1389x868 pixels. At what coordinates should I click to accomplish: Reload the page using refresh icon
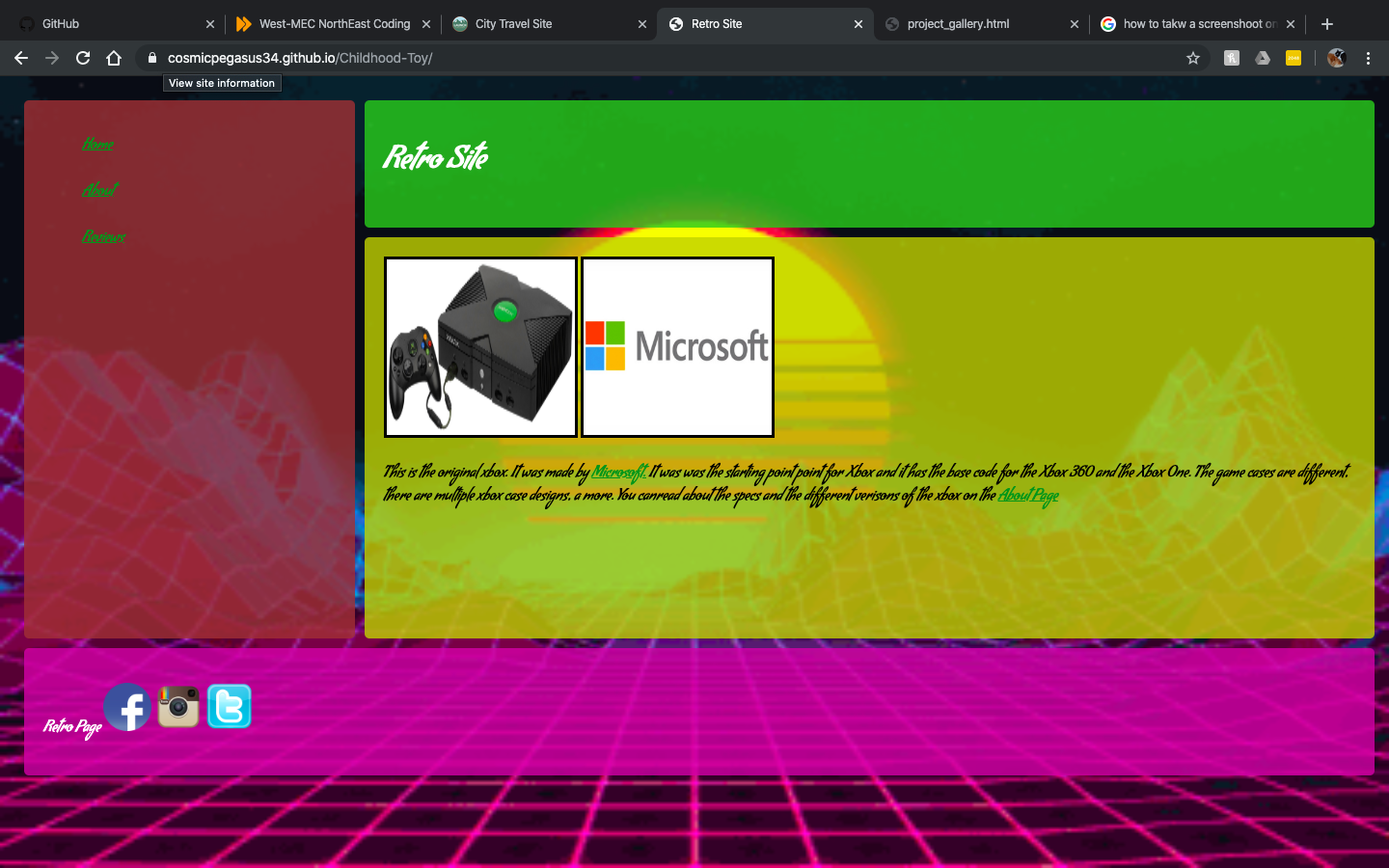coord(83,58)
